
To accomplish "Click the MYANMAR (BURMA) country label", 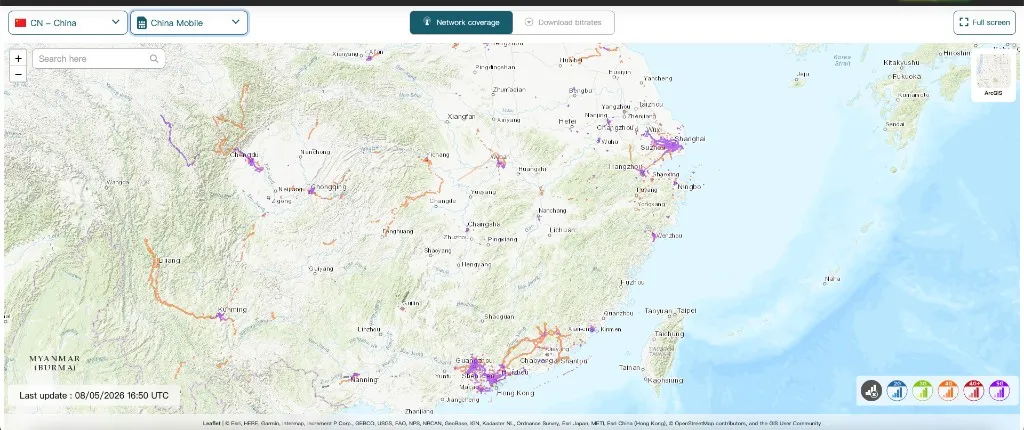I will [x=54, y=363].
